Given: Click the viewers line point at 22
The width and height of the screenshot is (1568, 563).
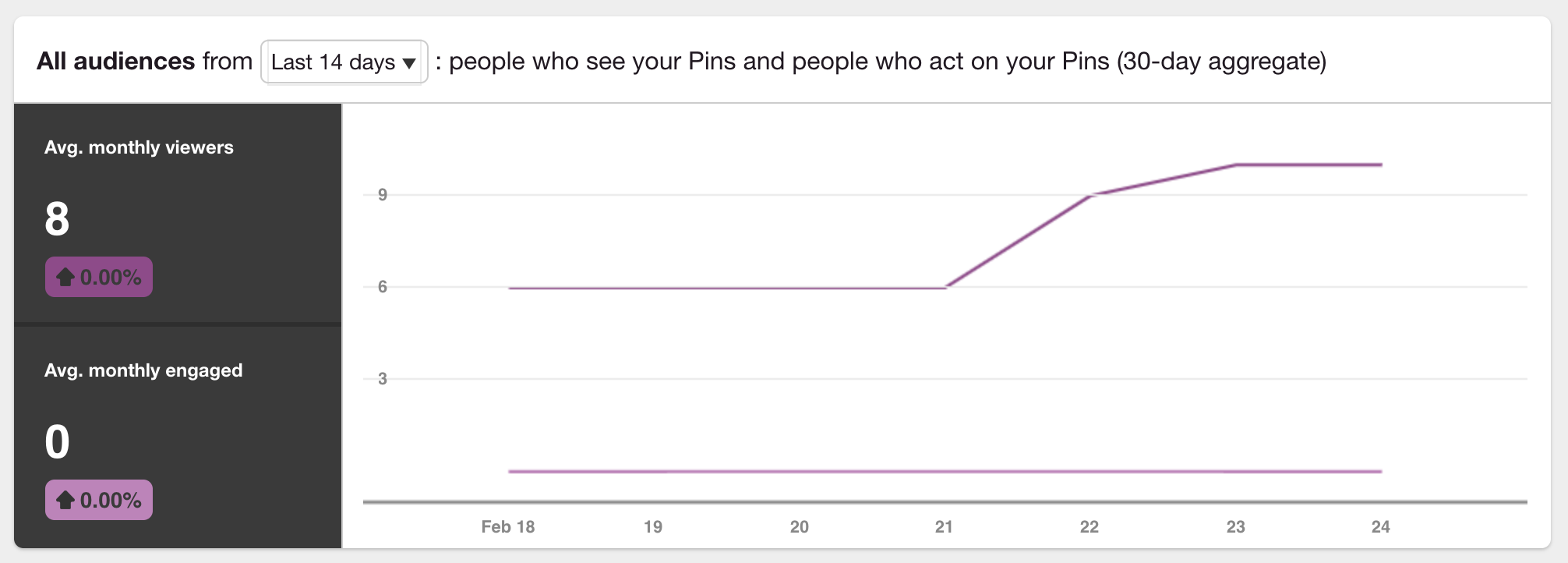Looking at the screenshot, I should click(1089, 195).
